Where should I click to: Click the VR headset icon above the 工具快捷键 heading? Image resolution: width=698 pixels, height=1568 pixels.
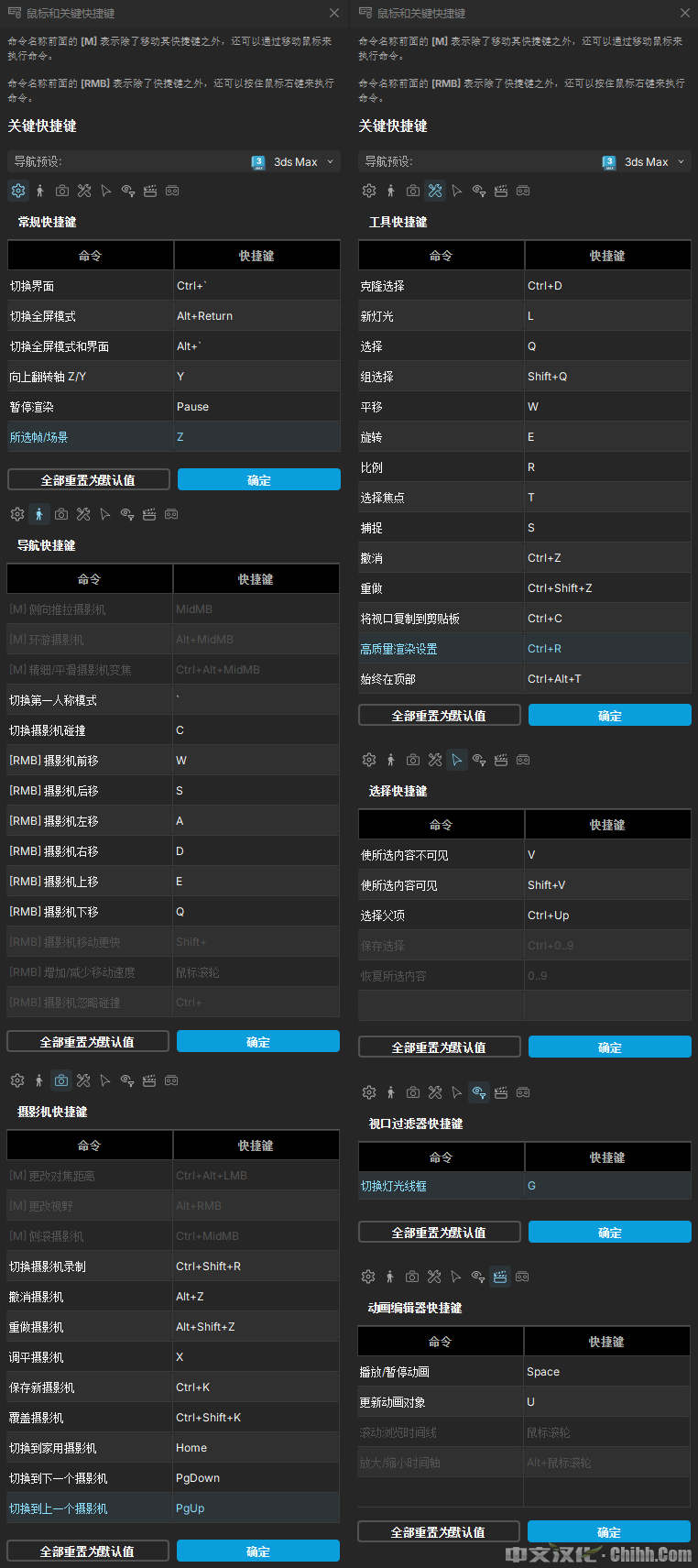(523, 191)
